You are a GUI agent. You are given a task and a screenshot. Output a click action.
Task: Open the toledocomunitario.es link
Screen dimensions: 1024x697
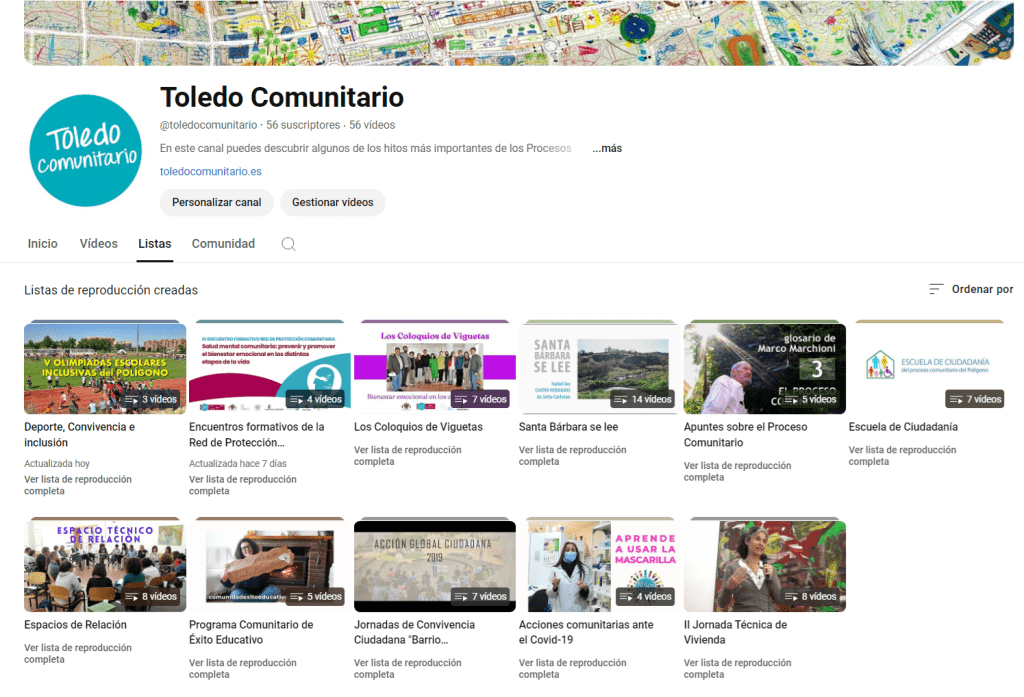click(210, 171)
